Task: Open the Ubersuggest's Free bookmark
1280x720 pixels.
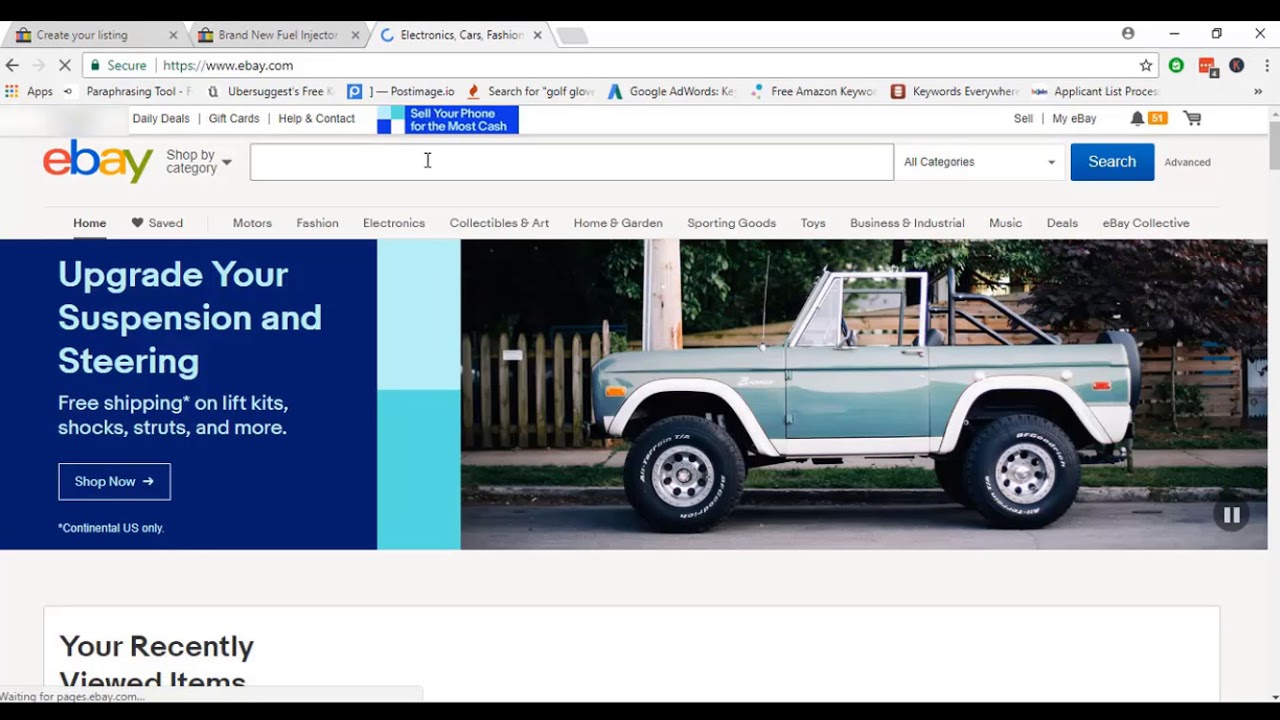Action: pos(271,91)
